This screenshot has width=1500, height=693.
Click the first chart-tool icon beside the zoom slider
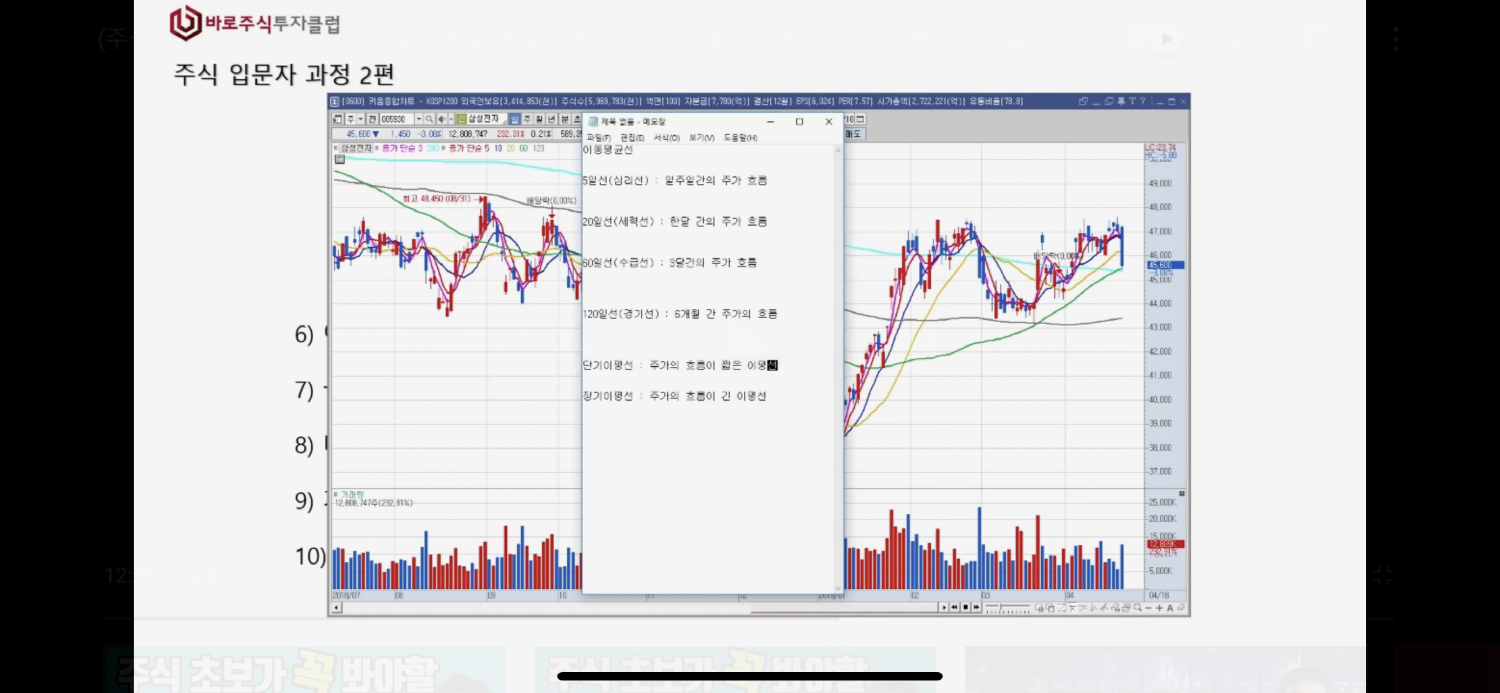[1039, 607]
